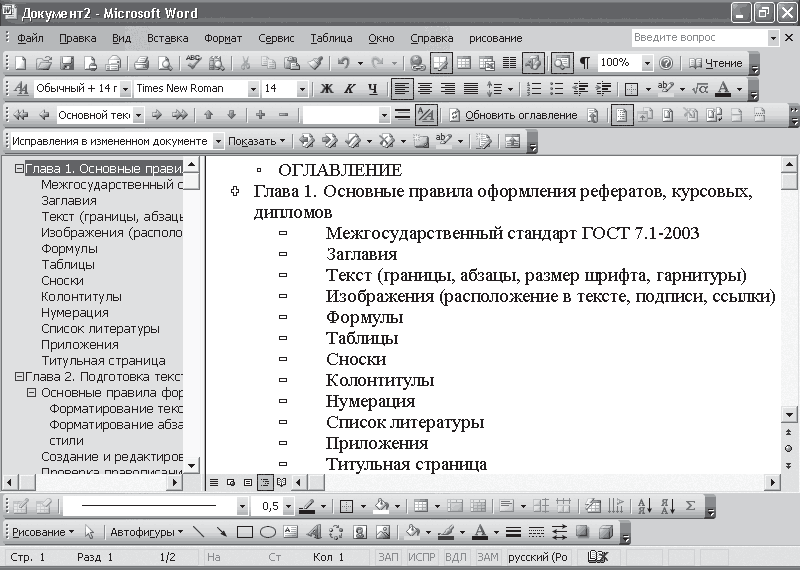The height and width of the screenshot is (570, 800).
Task: Select the Oval drawing tool
Action: click(267, 532)
